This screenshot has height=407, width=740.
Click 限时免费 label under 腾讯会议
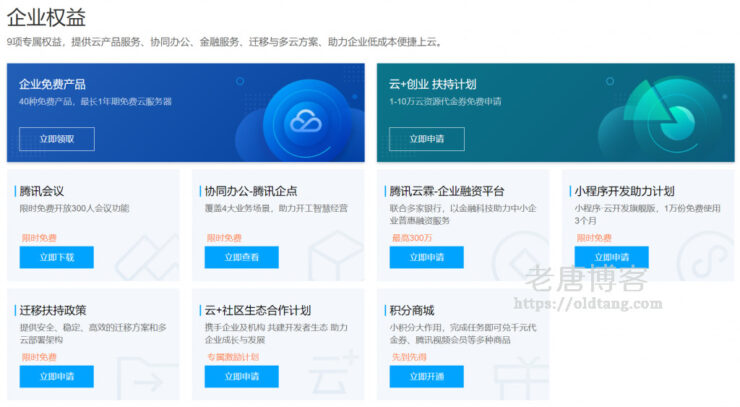coord(39,238)
